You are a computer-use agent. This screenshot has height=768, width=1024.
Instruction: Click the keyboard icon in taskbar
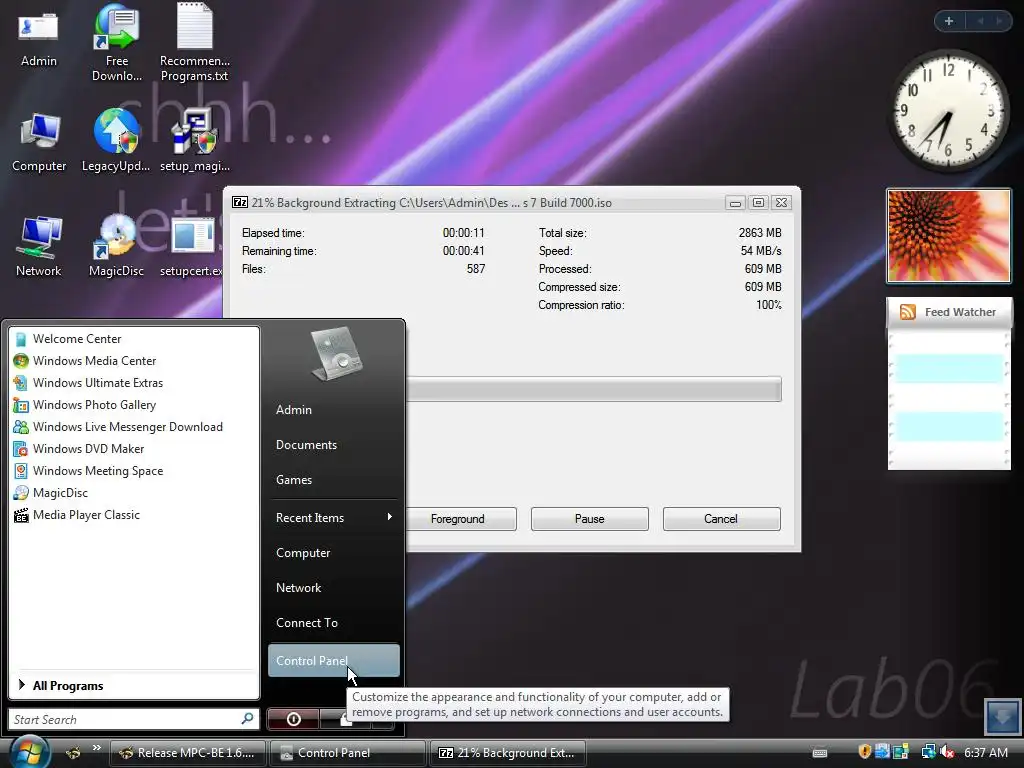tap(820, 753)
